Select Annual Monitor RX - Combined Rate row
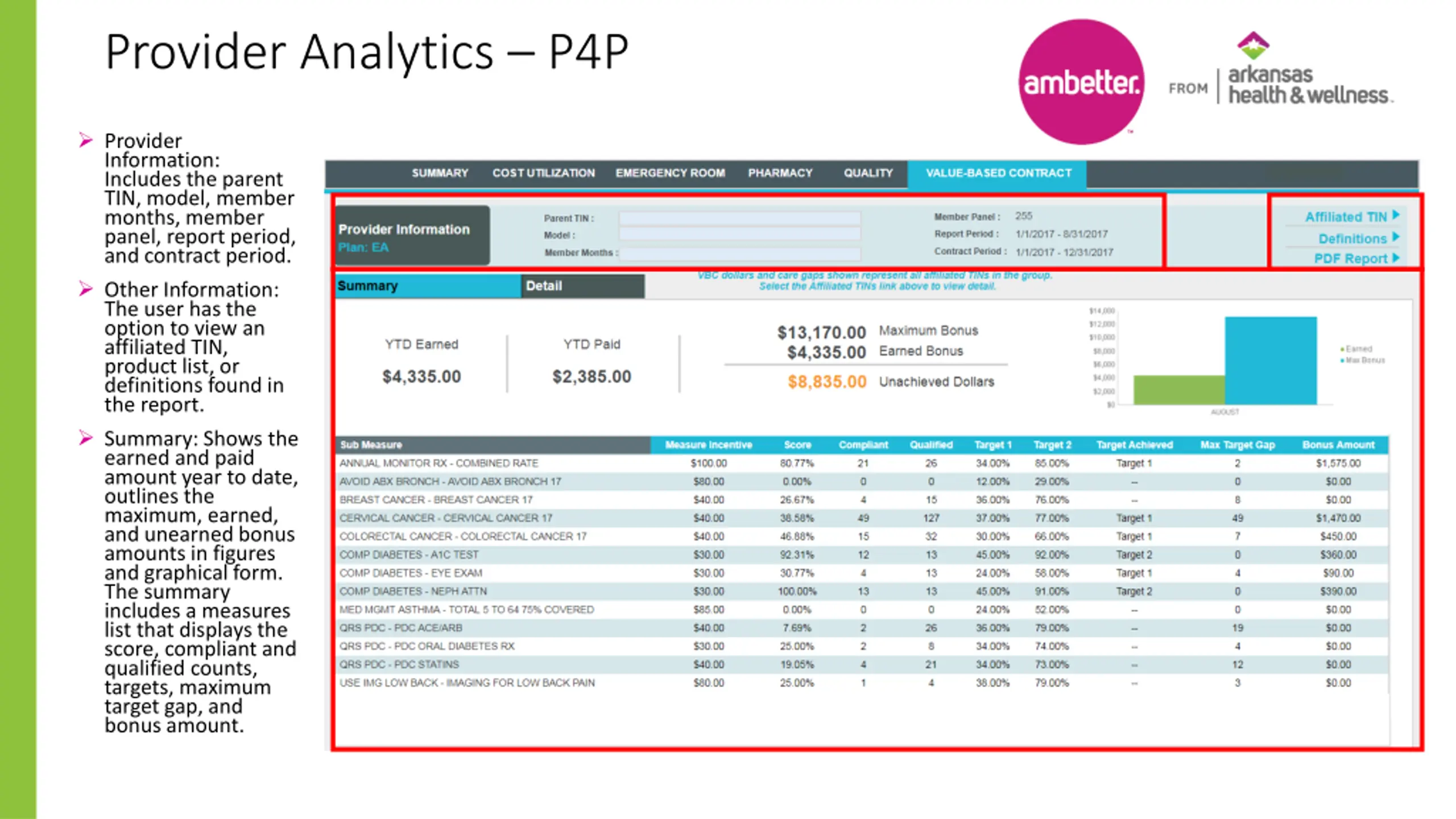Image resolution: width=1456 pixels, height=819 pixels. pos(862,464)
